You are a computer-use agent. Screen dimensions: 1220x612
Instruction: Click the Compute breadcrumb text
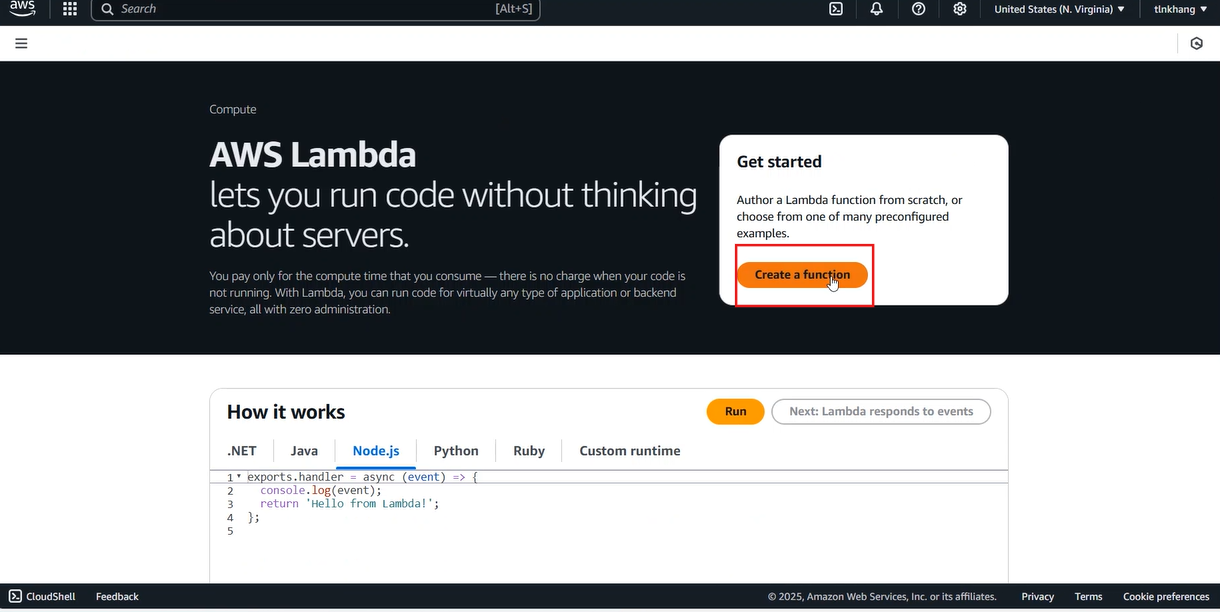[233, 110]
